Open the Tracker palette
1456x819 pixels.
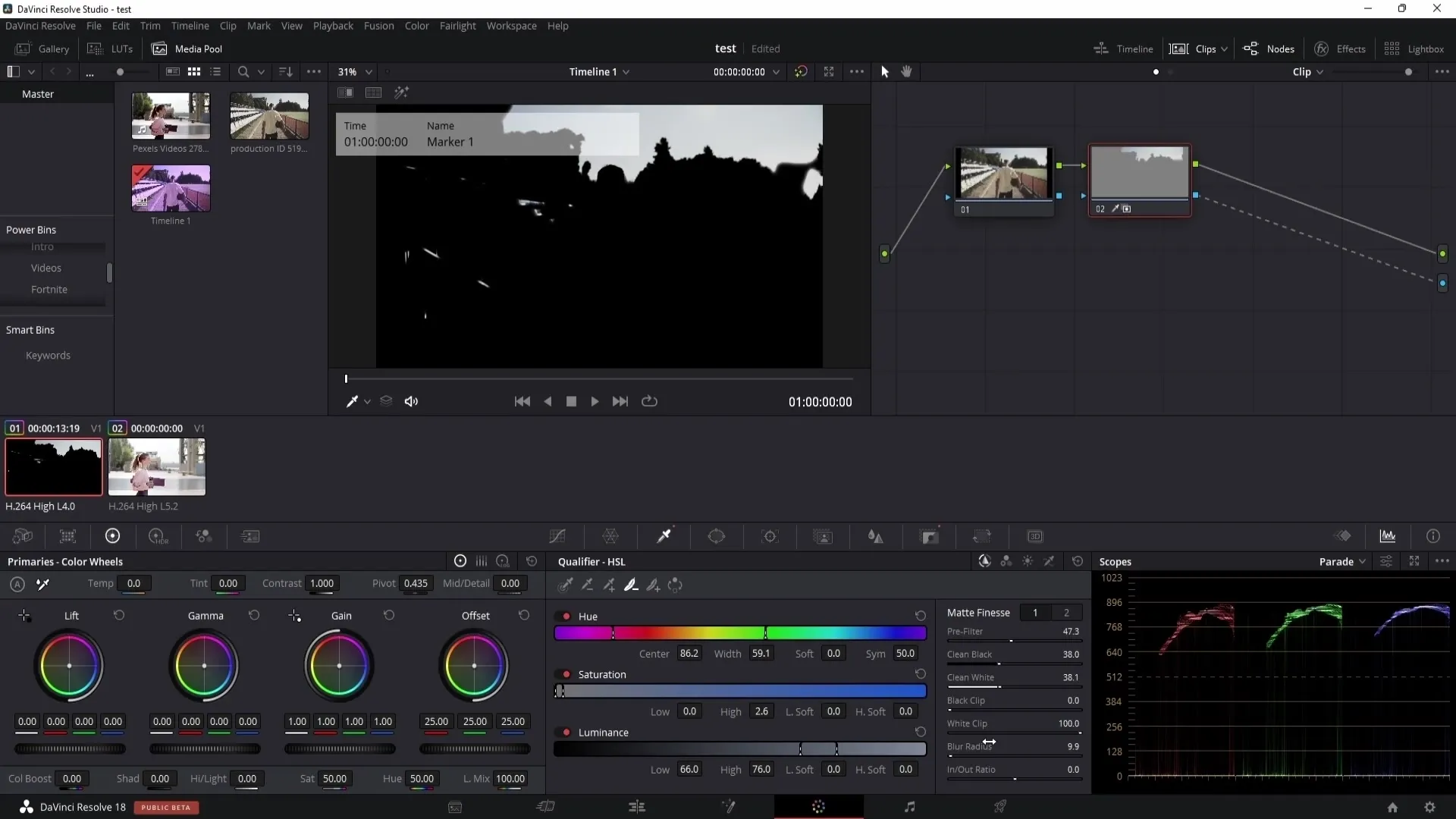770,536
